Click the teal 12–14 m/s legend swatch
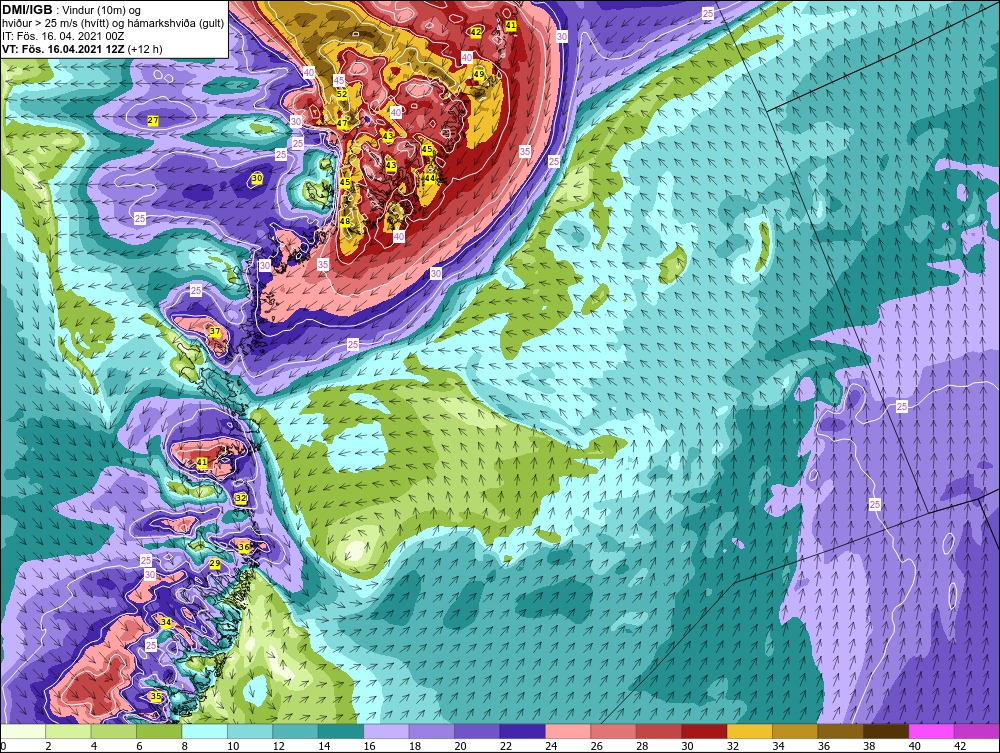 (x=295, y=731)
